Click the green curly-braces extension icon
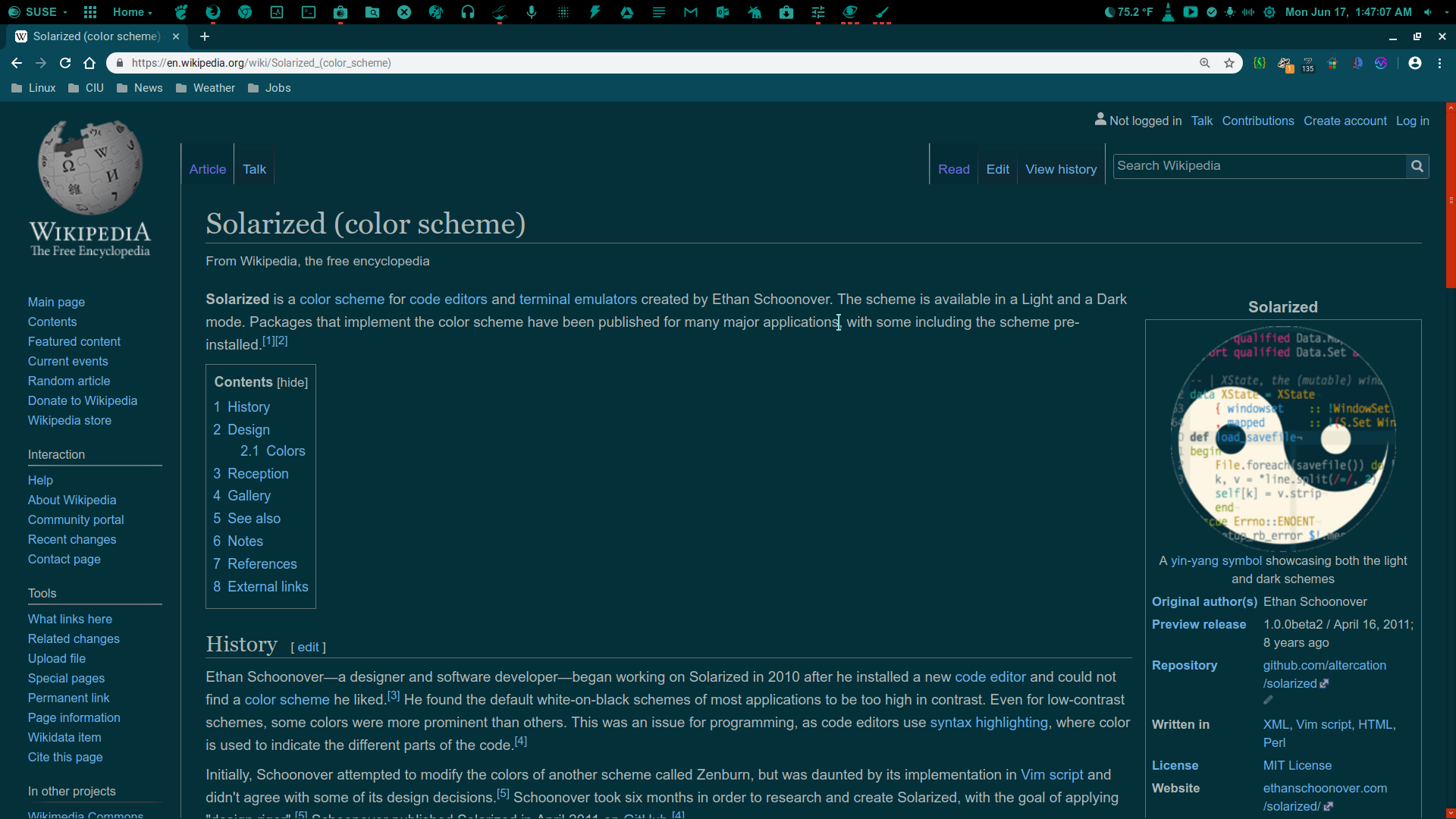 tap(1260, 63)
